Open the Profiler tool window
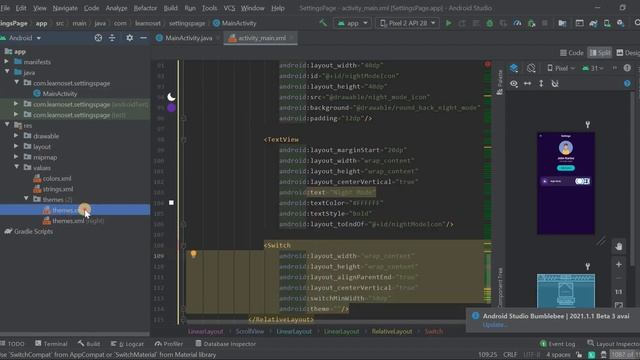 [x=168, y=344]
